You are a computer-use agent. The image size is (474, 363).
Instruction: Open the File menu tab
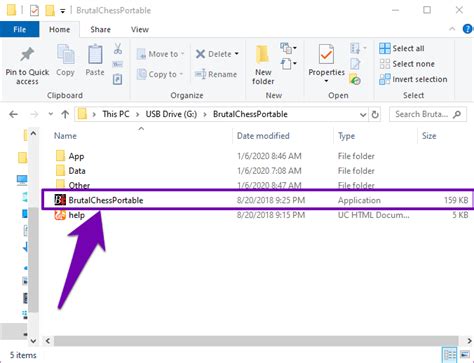19,29
